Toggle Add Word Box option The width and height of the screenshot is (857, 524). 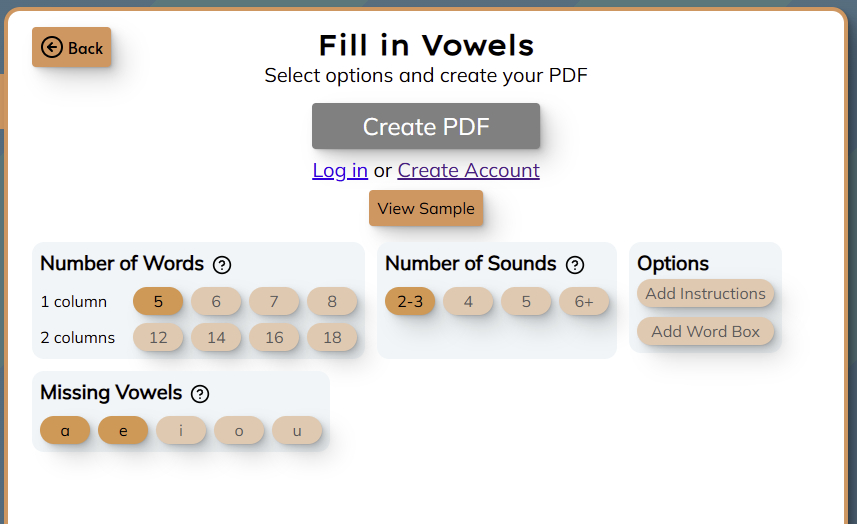705,332
